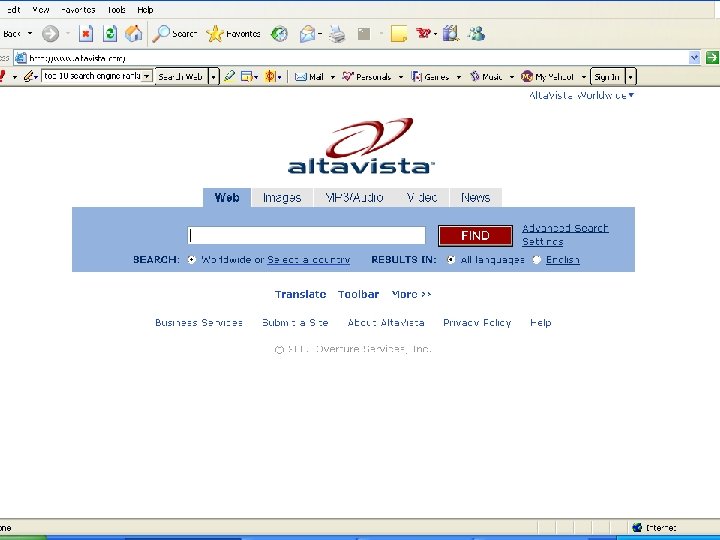The width and height of the screenshot is (720, 540).
Task: Expand Yahoo search box suggestions dropdown
Action: (146, 76)
